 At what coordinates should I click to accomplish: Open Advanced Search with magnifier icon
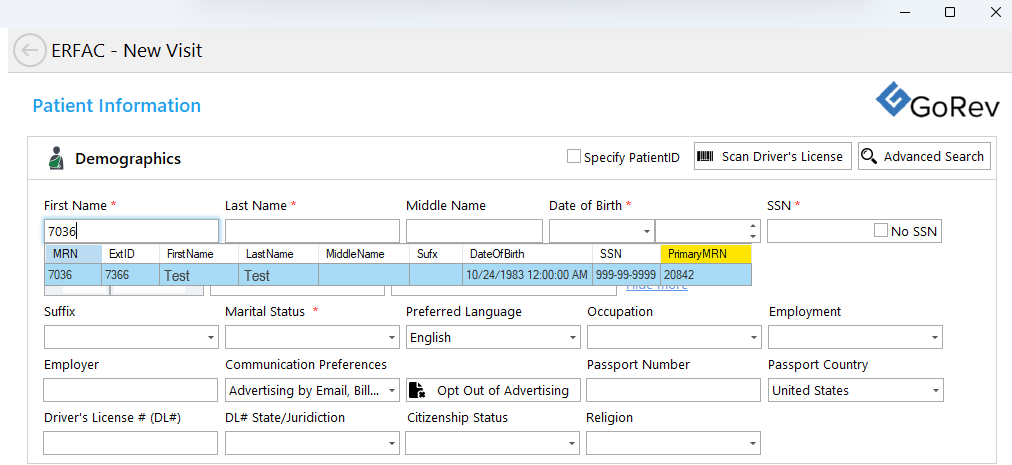(923, 156)
